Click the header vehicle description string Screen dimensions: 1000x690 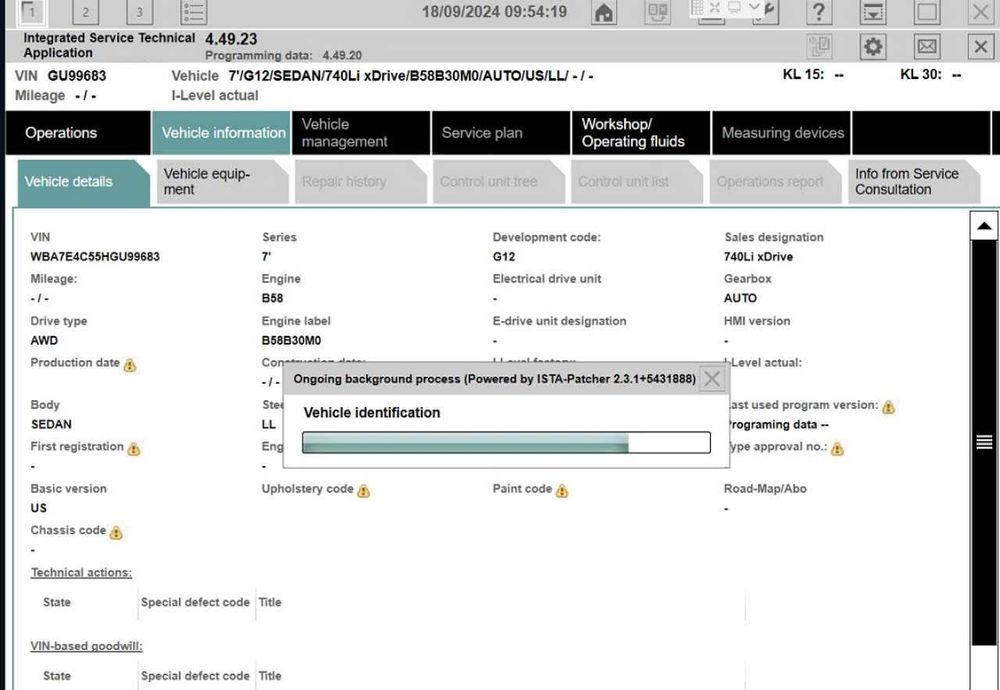click(411, 76)
